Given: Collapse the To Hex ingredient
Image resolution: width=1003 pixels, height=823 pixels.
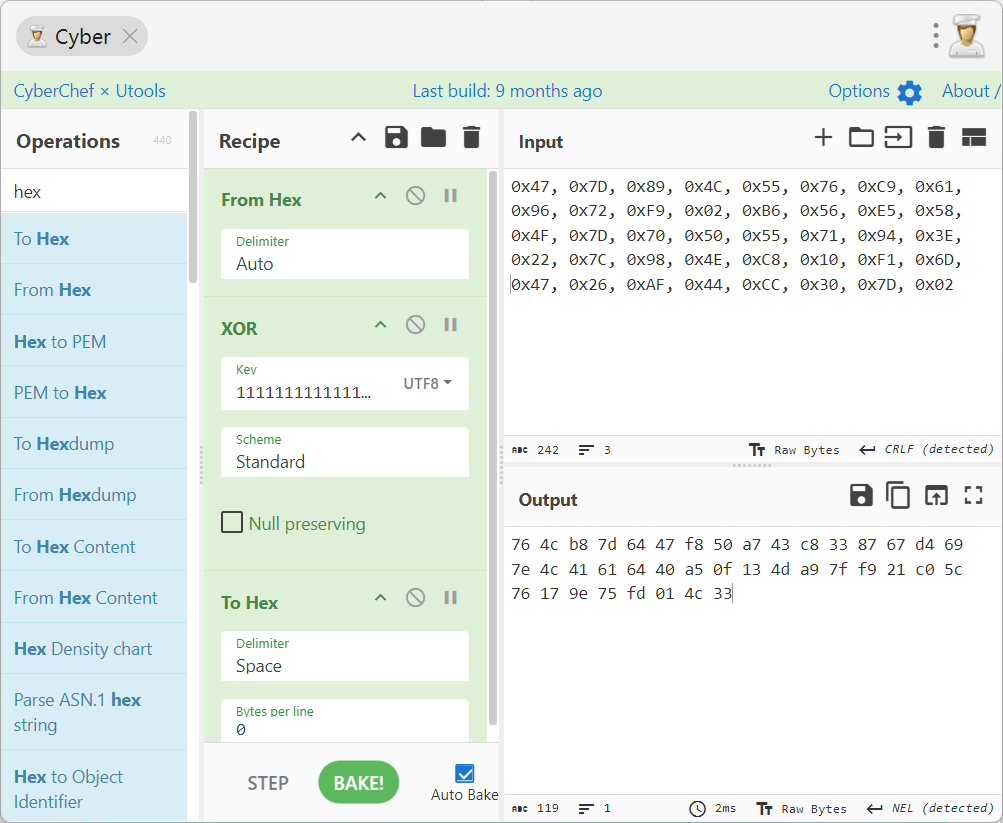Looking at the screenshot, I should point(381,598).
